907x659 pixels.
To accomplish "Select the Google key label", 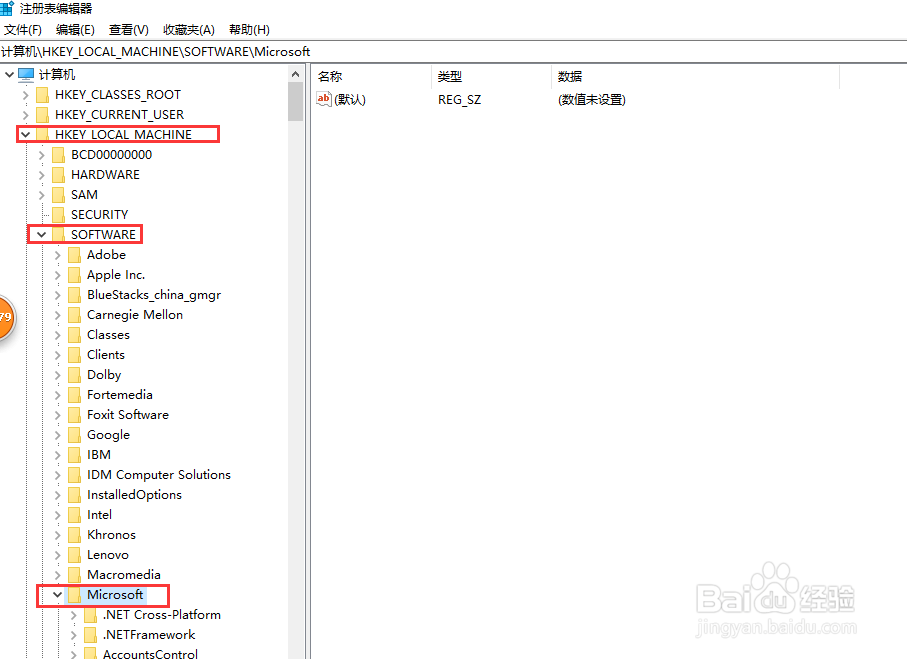I will [108, 435].
